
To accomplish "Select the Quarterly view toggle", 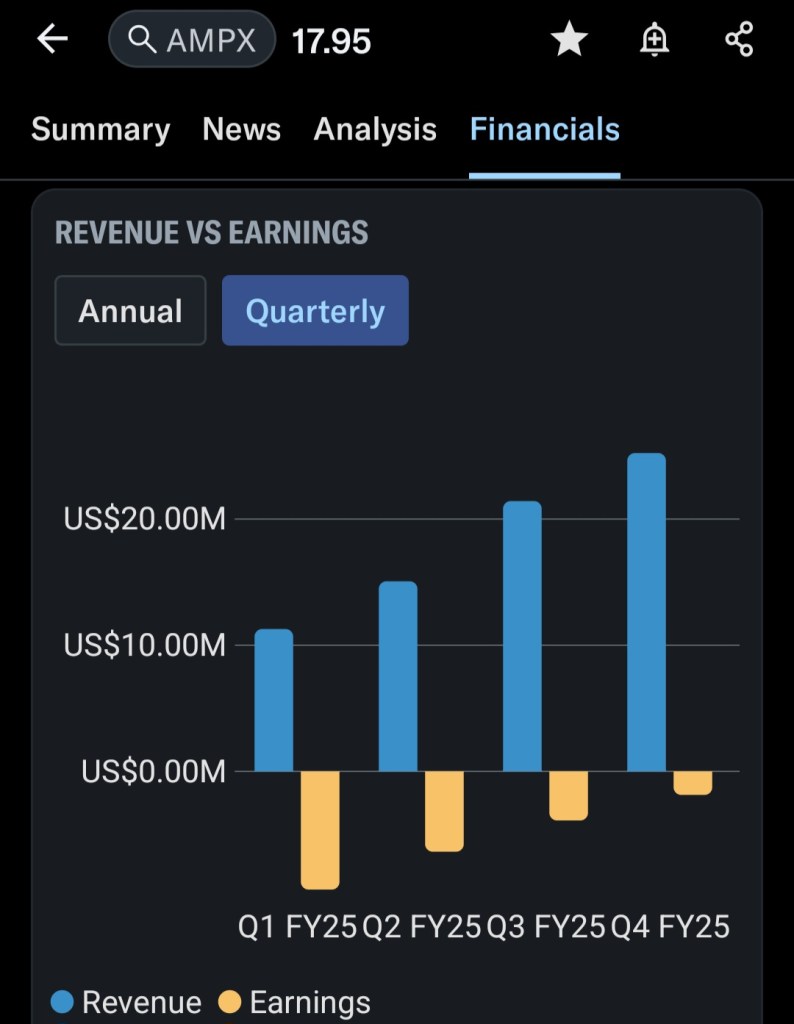I will tap(315, 311).
